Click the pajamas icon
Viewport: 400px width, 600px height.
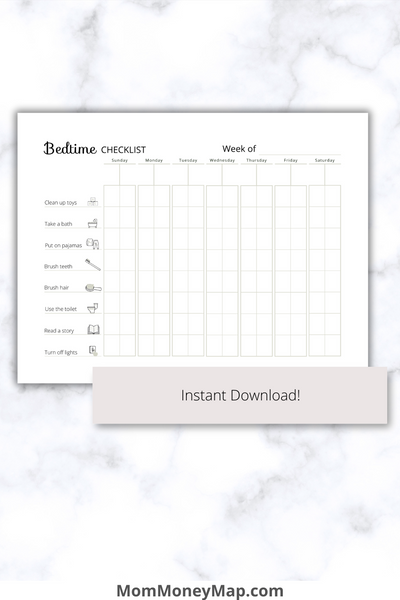(x=93, y=244)
